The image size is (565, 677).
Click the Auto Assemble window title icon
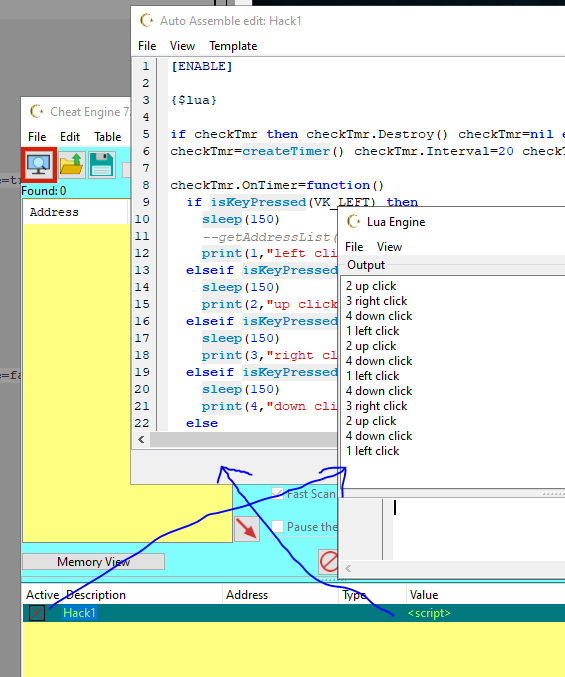pos(146,20)
